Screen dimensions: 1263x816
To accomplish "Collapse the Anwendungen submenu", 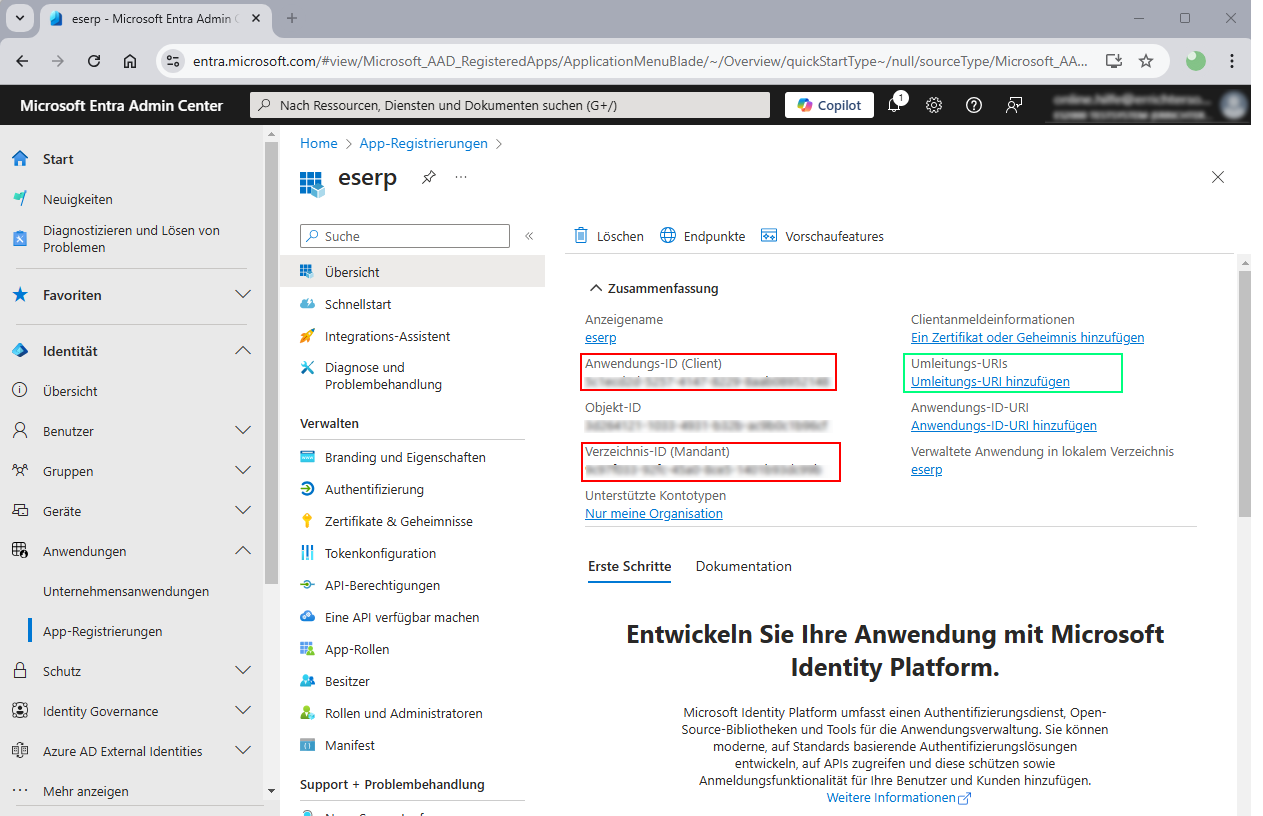I will click(x=243, y=551).
